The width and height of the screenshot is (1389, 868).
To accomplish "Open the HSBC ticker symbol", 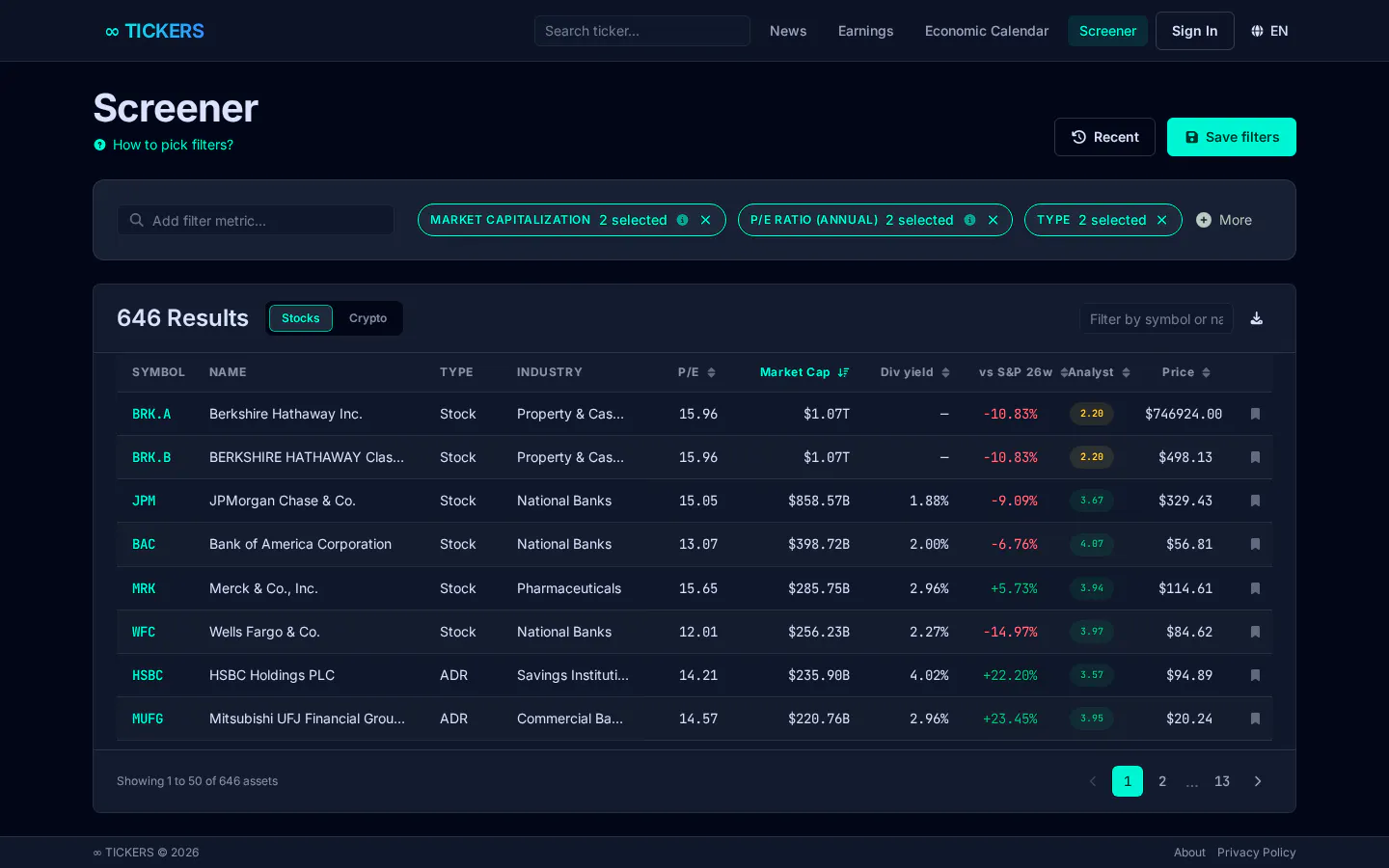I will coord(148,675).
